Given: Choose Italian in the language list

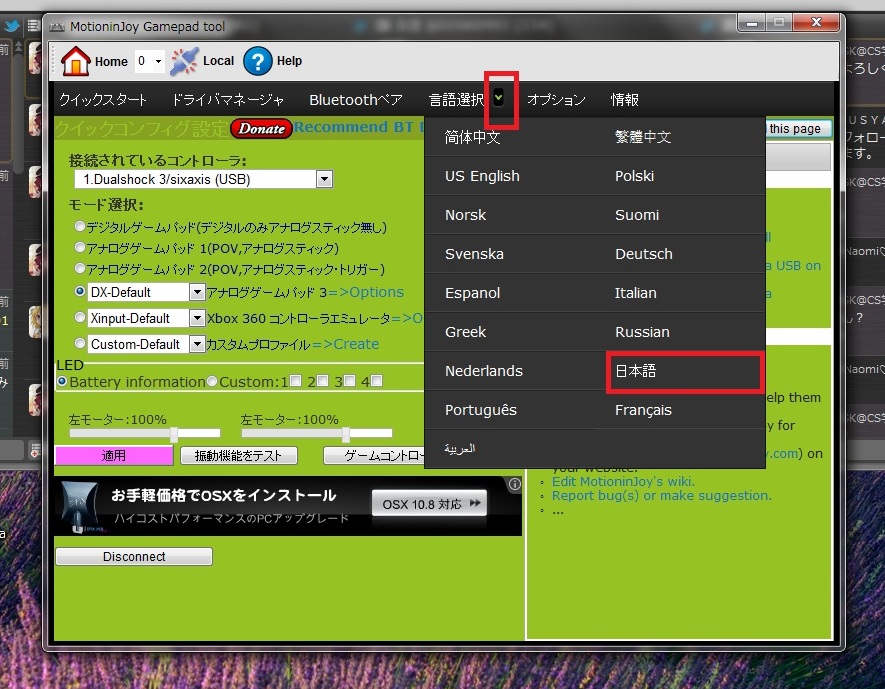Looking at the screenshot, I should [x=680, y=293].
